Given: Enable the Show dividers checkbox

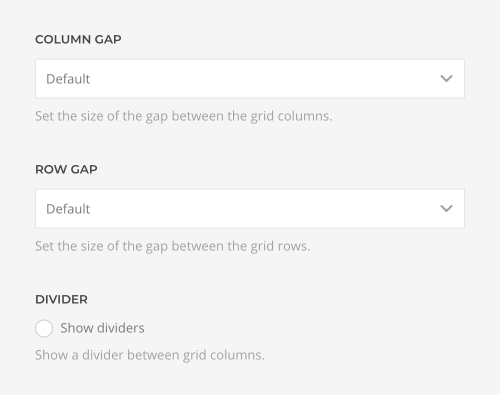Looking at the screenshot, I should click(x=44, y=328).
